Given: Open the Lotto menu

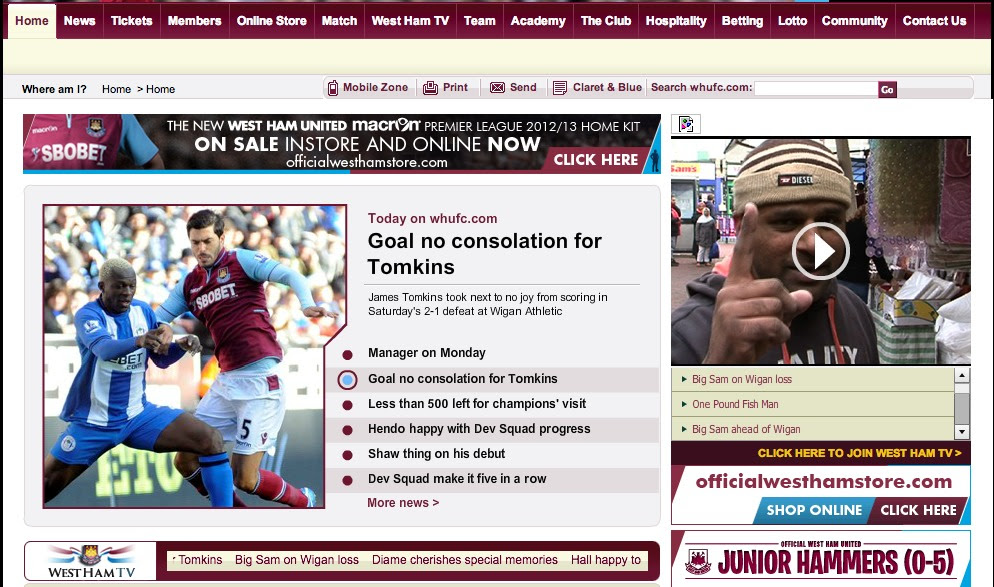Looking at the screenshot, I should 792,21.
